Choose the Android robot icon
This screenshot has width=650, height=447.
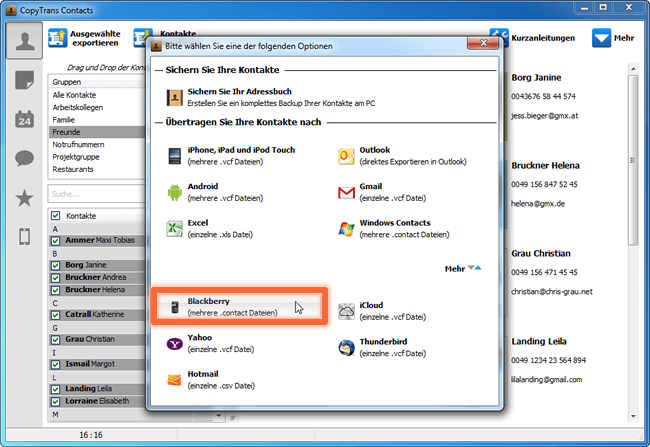point(175,192)
